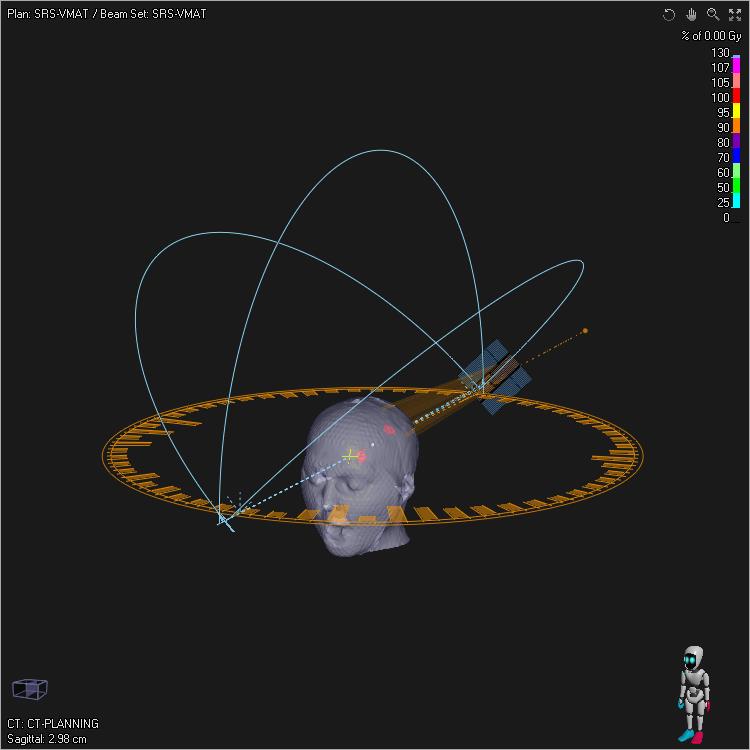Click the 95 percent yellow dose swatch

(736, 110)
